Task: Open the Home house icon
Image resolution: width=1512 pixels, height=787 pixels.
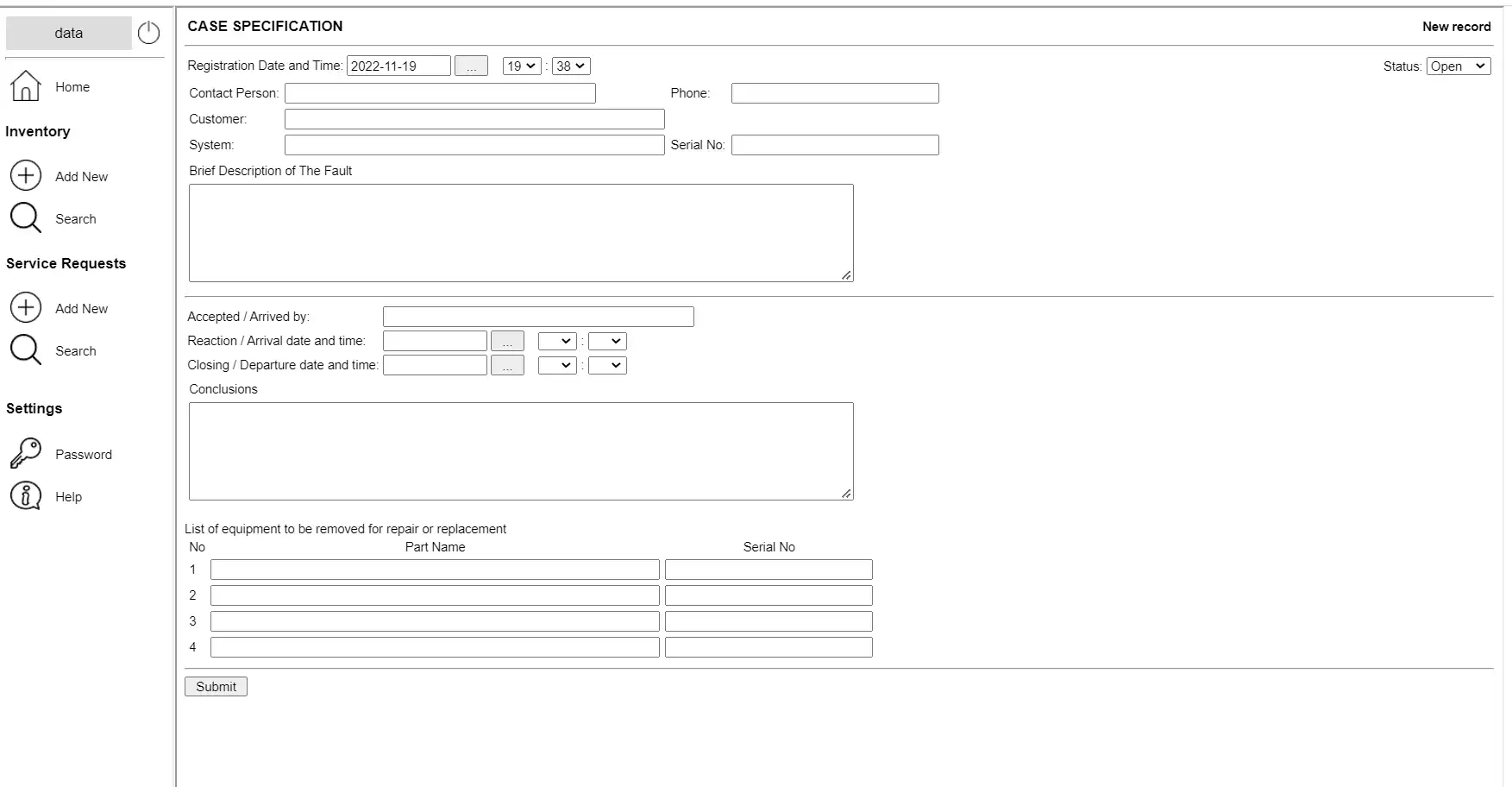Action: point(26,86)
